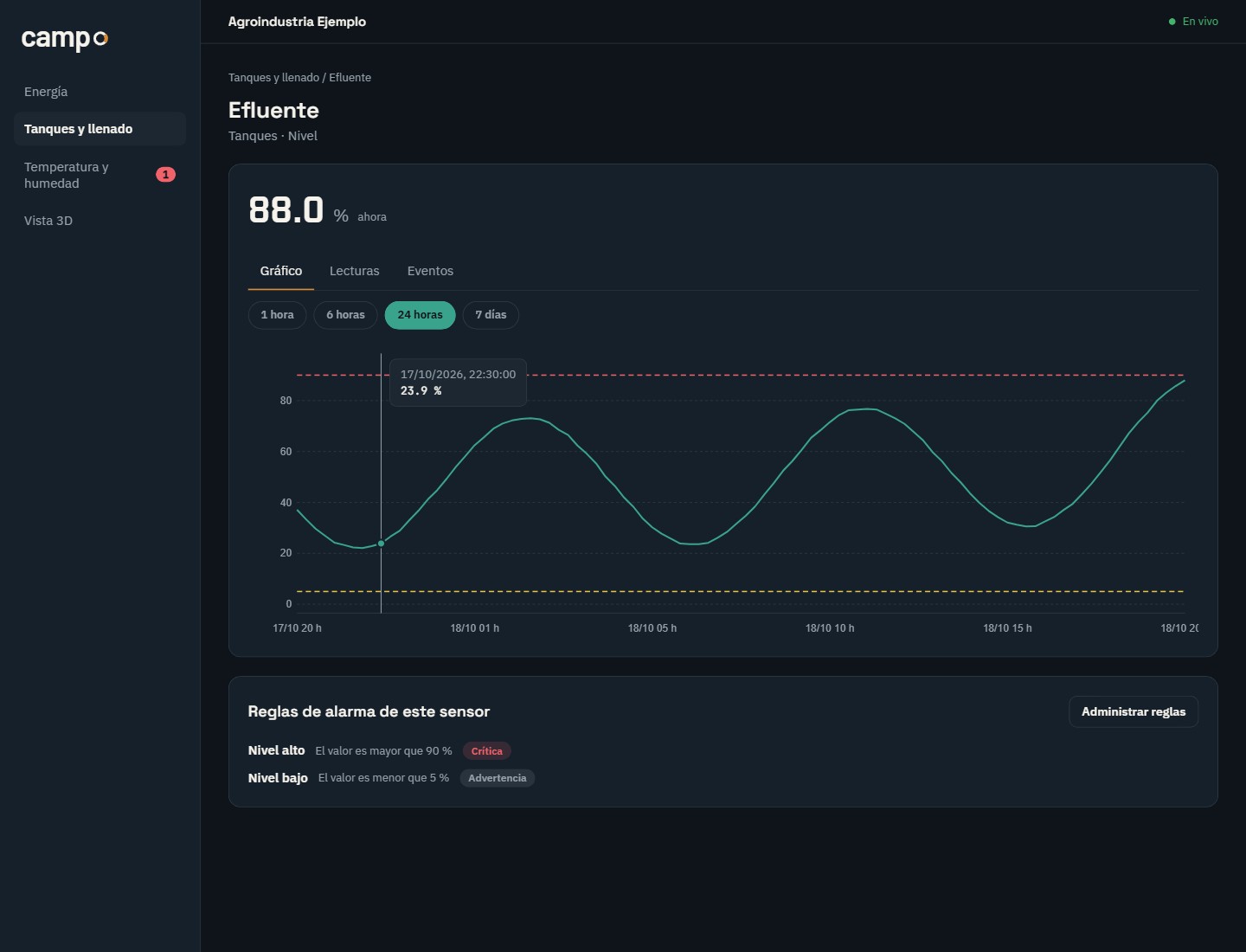This screenshot has height=952, width=1246.
Task: Select the 24 horas range
Action: [x=420, y=315]
